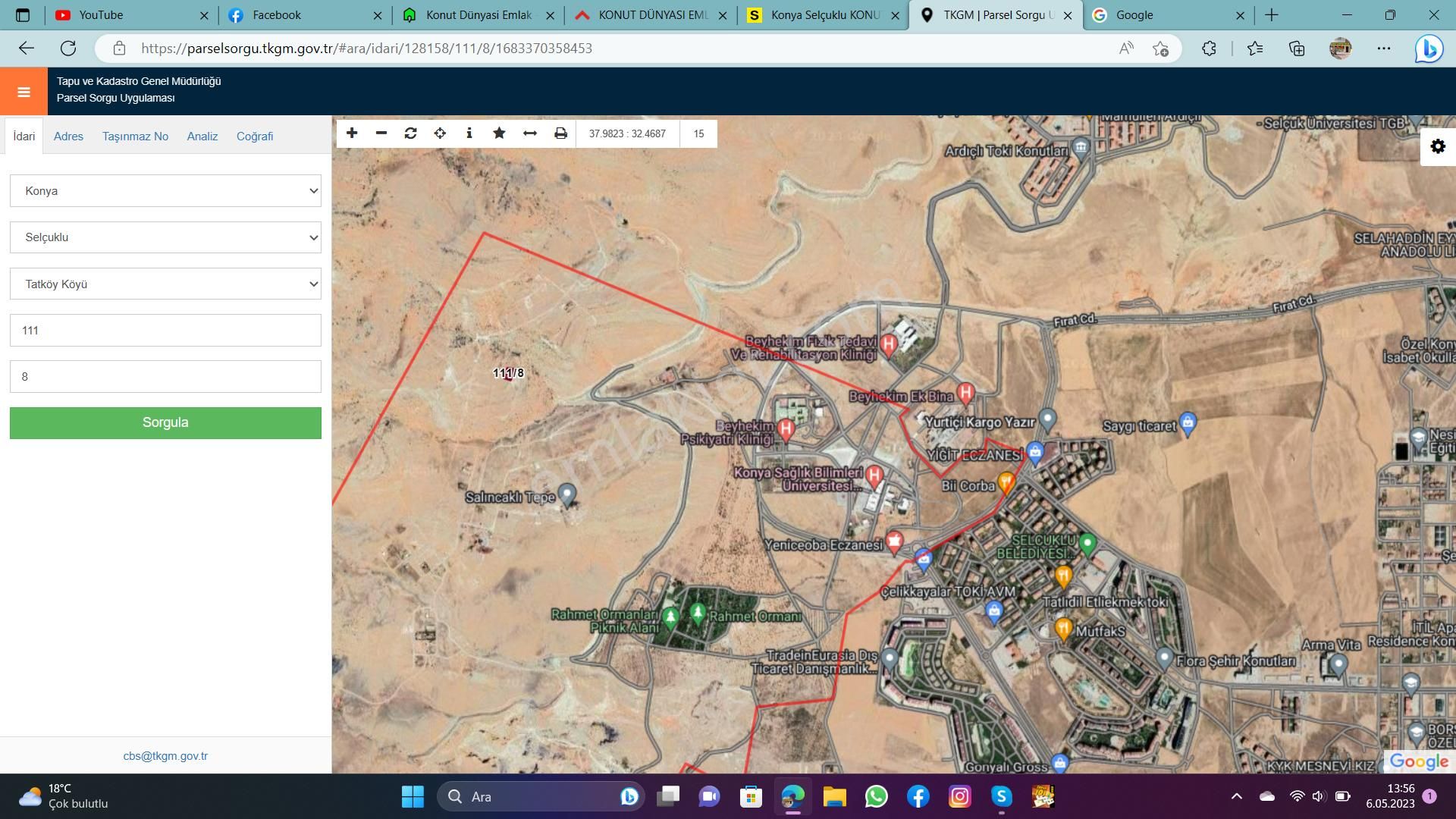
Task: Refresh the map using the reload tool
Action: click(x=410, y=133)
